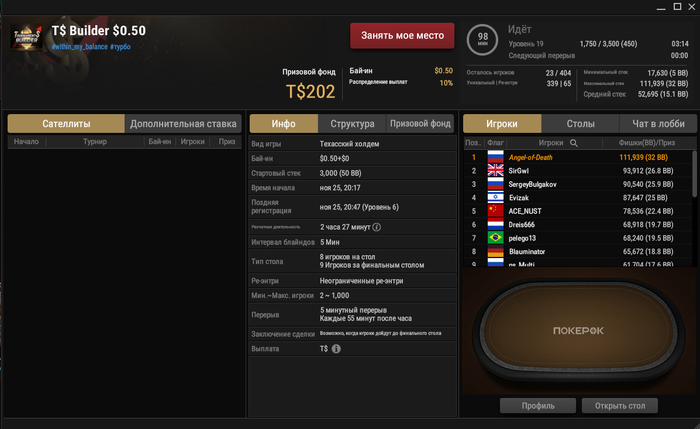Screen dimensions: 700x429
Task: Click the ПОКЕРОК table preview
Action: tap(579, 331)
